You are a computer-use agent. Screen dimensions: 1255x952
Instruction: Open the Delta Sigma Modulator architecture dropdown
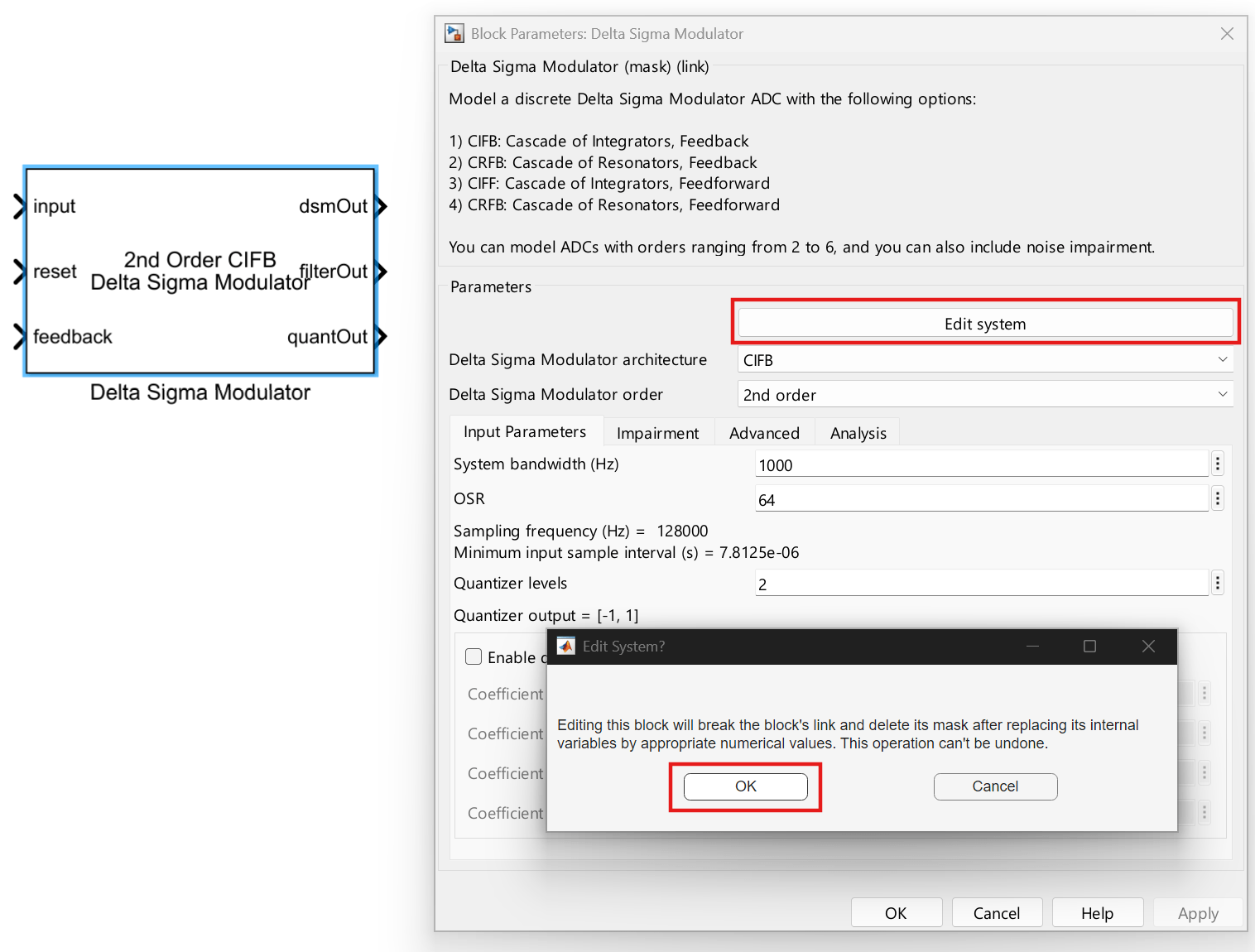pos(984,360)
